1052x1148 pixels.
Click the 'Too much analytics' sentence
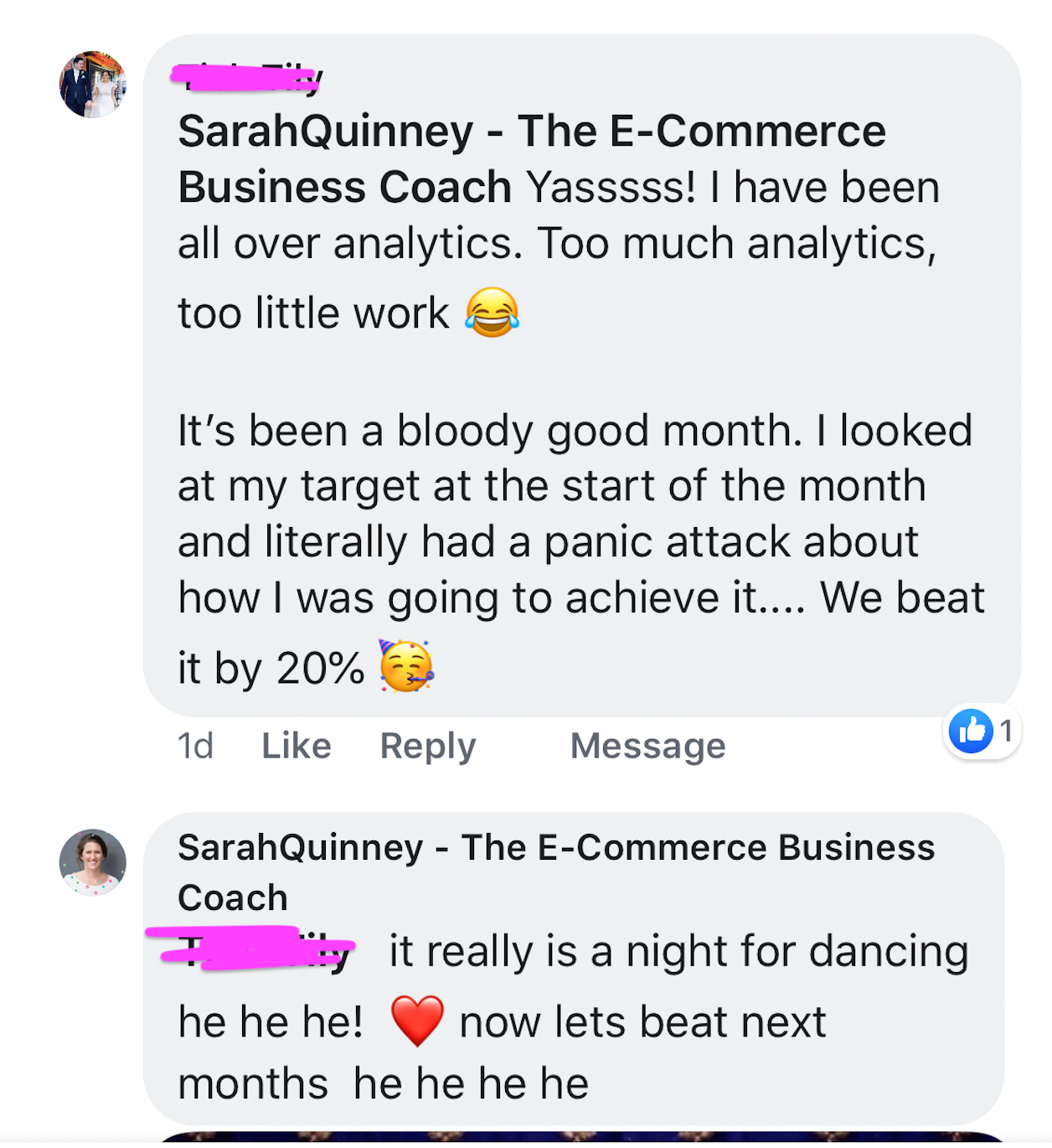click(x=735, y=244)
